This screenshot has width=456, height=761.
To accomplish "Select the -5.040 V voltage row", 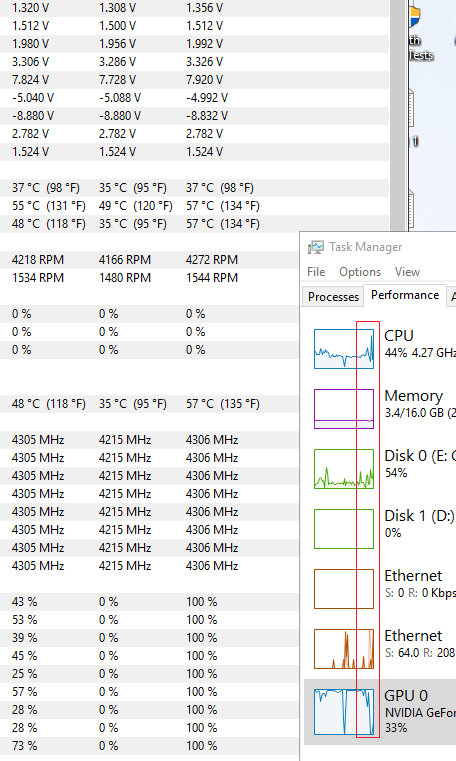I will (x=194, y=98).
